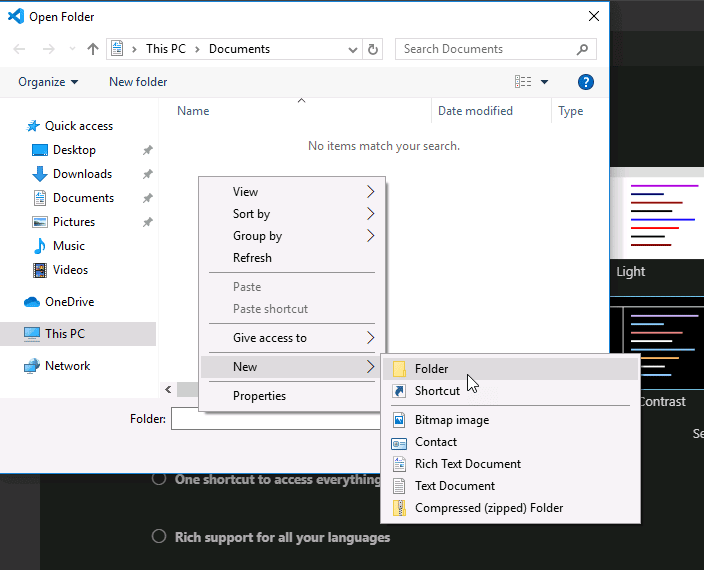This screenshot has width=704, height=570.
Task: Click the Help question mark icon
Action: 586,82
